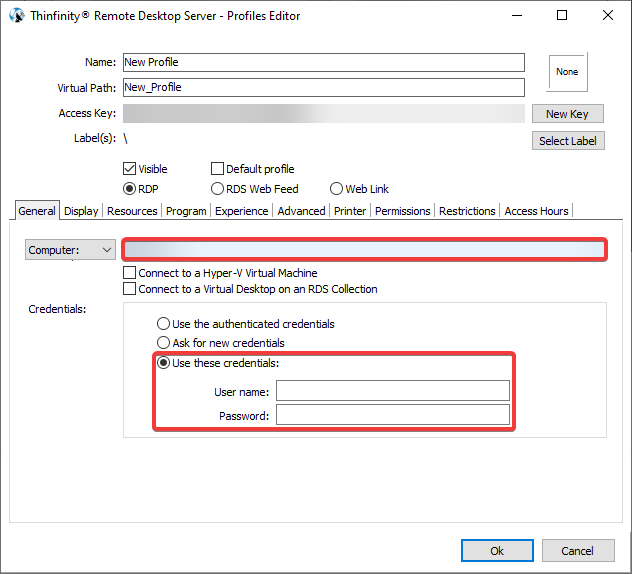
Task: Go to the Advanced tab
Action: click(x=301, y=211)
